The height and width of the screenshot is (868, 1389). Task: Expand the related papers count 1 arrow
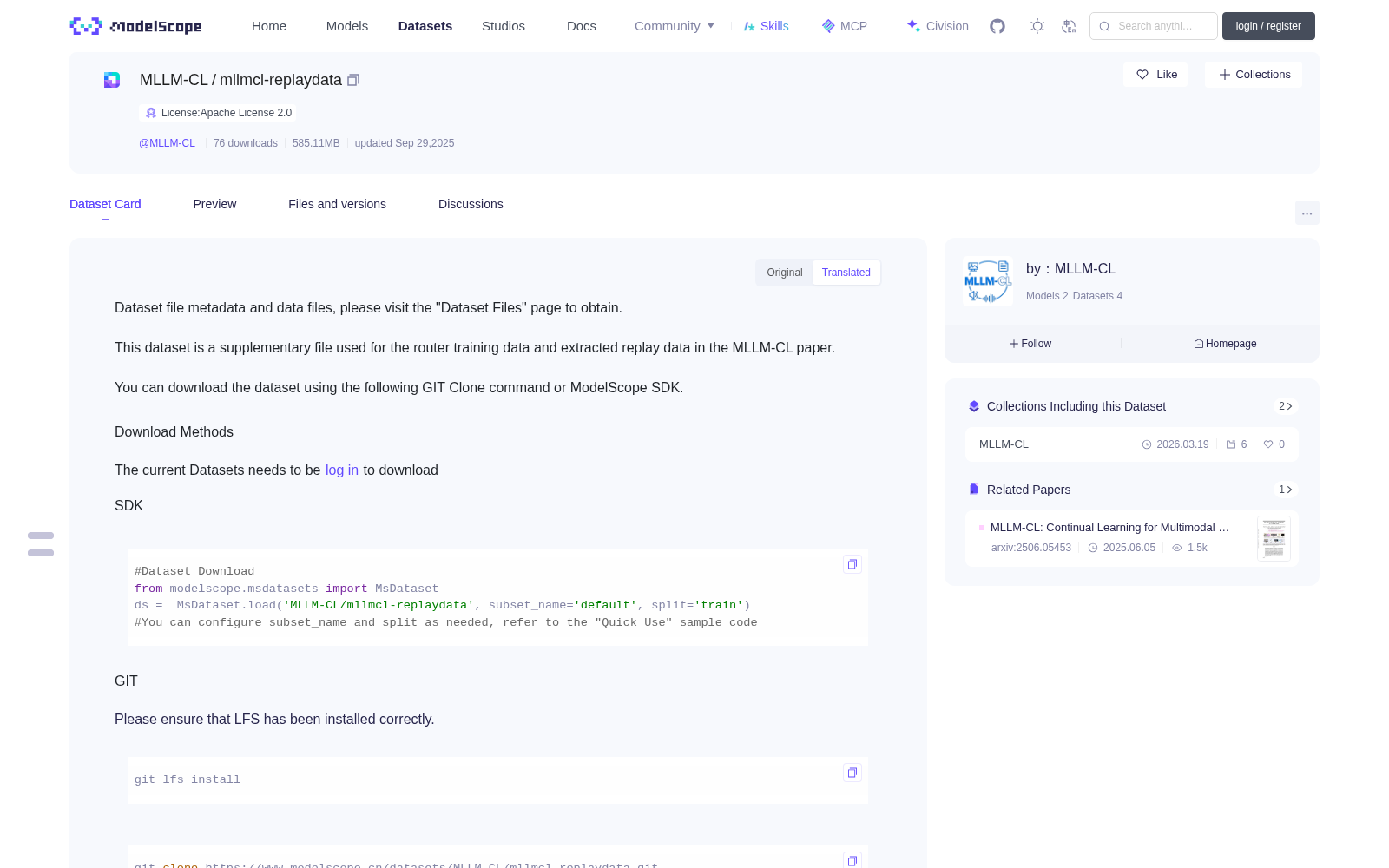tap(1286, 490)
